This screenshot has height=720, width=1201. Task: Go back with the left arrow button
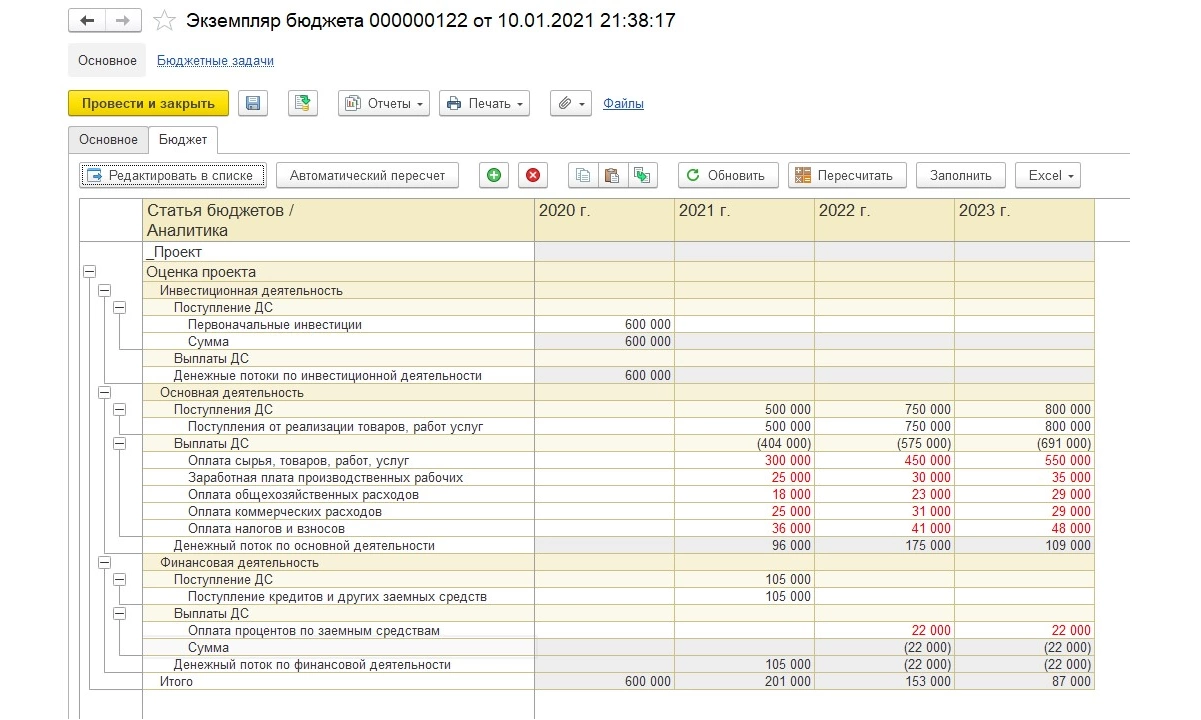point(86,20)
